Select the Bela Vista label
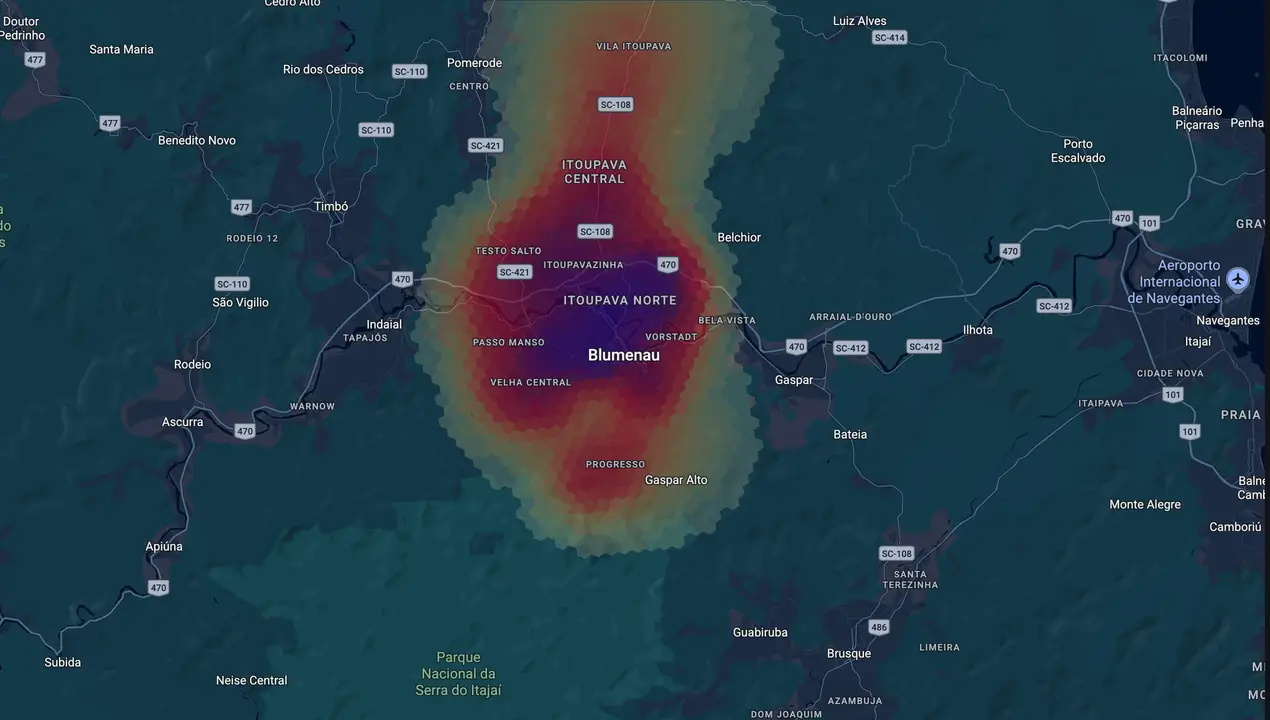1270x720 pixels. tap(727, 320)
